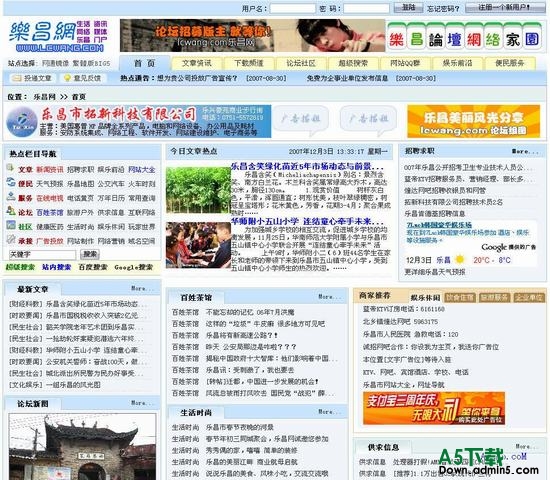Click the 社区 row icon in hot navigation
Screen dimensions: 550x480
(11, 226)
